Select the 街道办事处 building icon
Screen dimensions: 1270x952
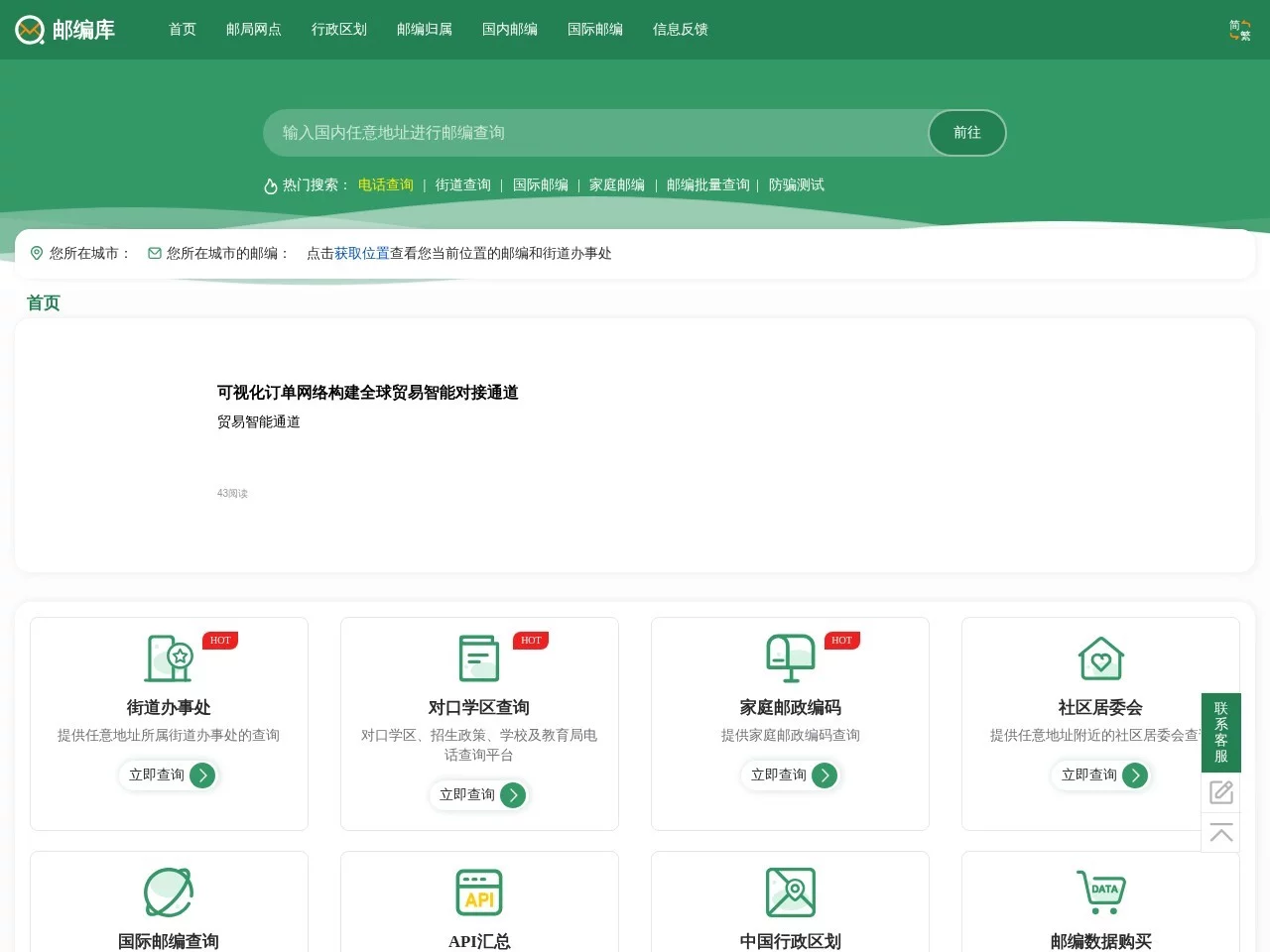(169, 657)
